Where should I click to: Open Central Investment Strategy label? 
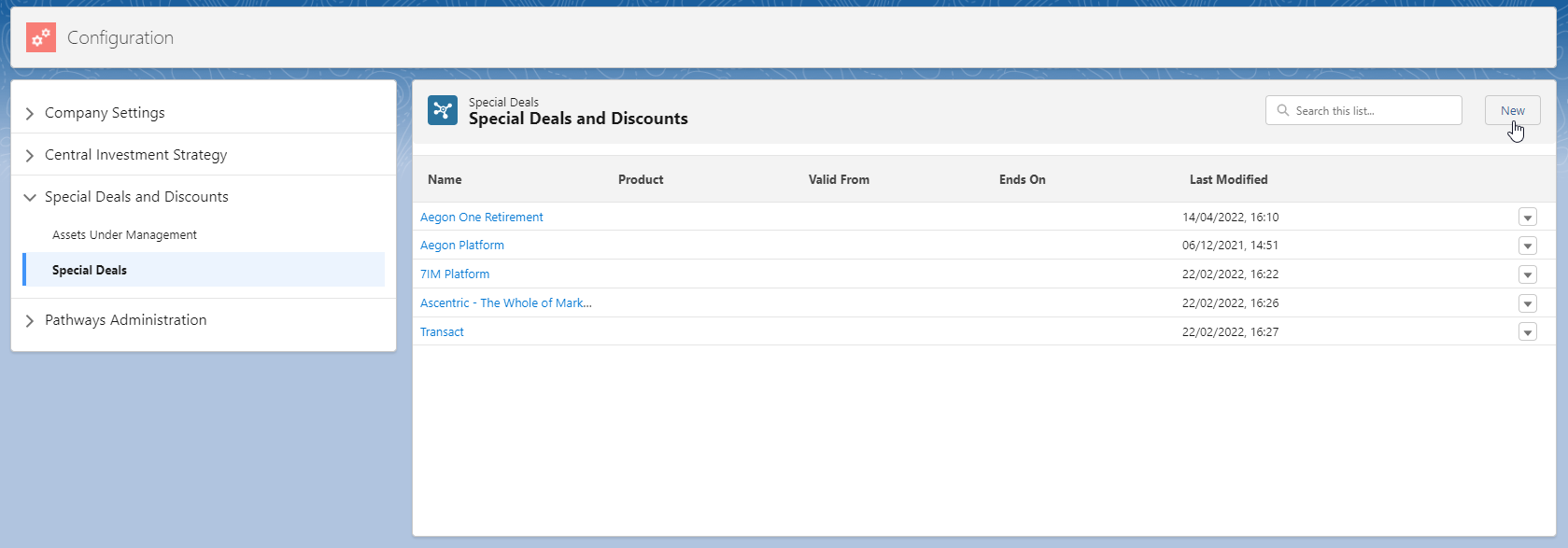pos(135,155)
